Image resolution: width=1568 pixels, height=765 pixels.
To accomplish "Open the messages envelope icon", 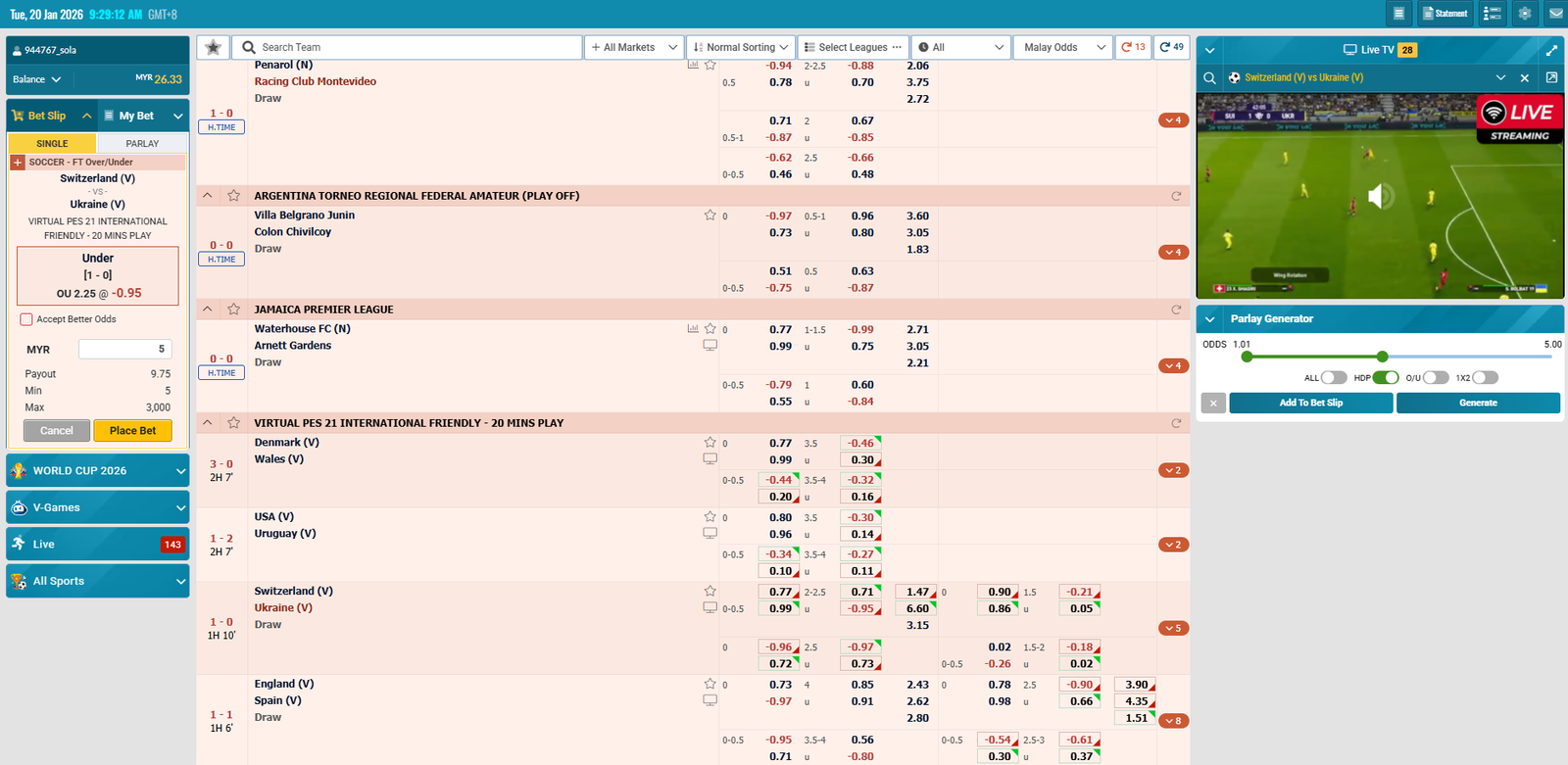I will coord(1555,14).
